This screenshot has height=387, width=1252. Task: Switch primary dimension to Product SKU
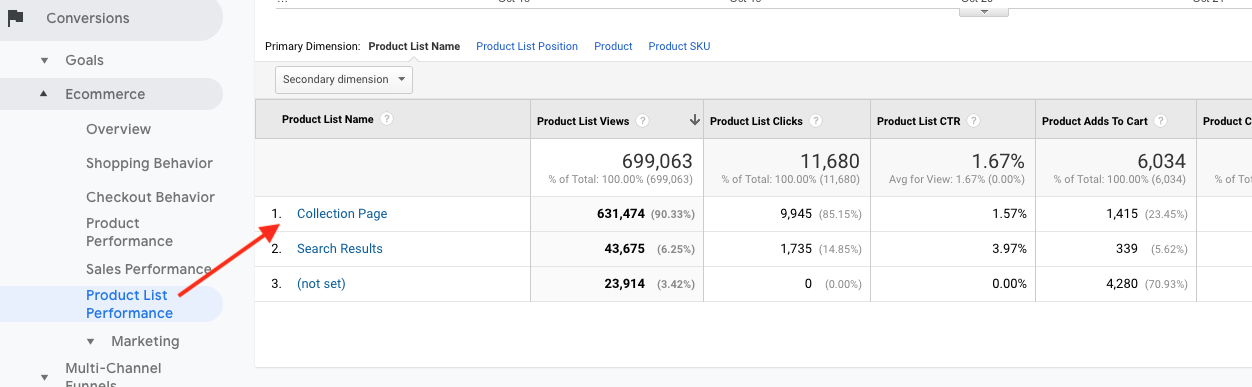click(x=679, y=46)
